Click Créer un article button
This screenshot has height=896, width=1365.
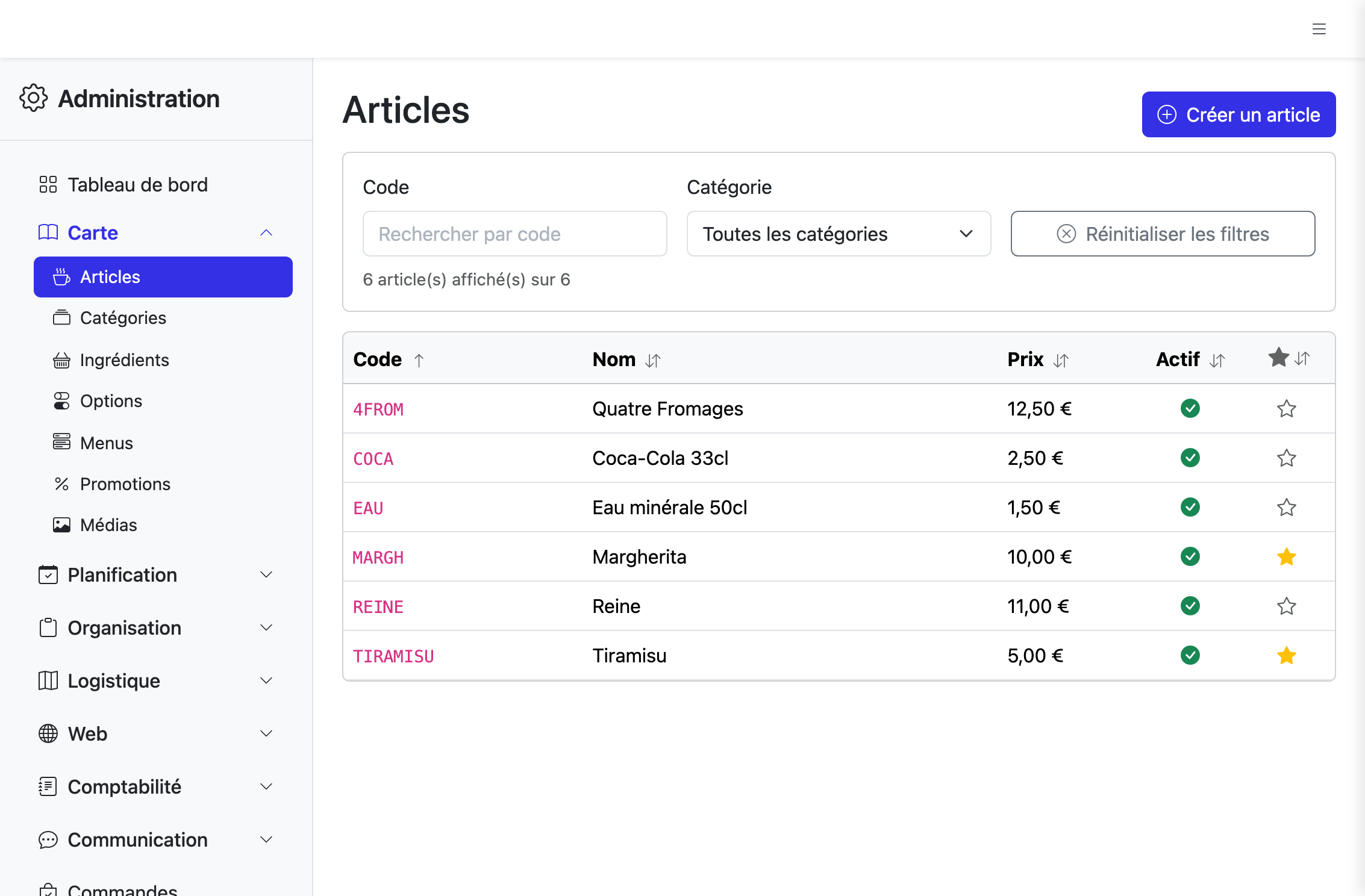1238,114
